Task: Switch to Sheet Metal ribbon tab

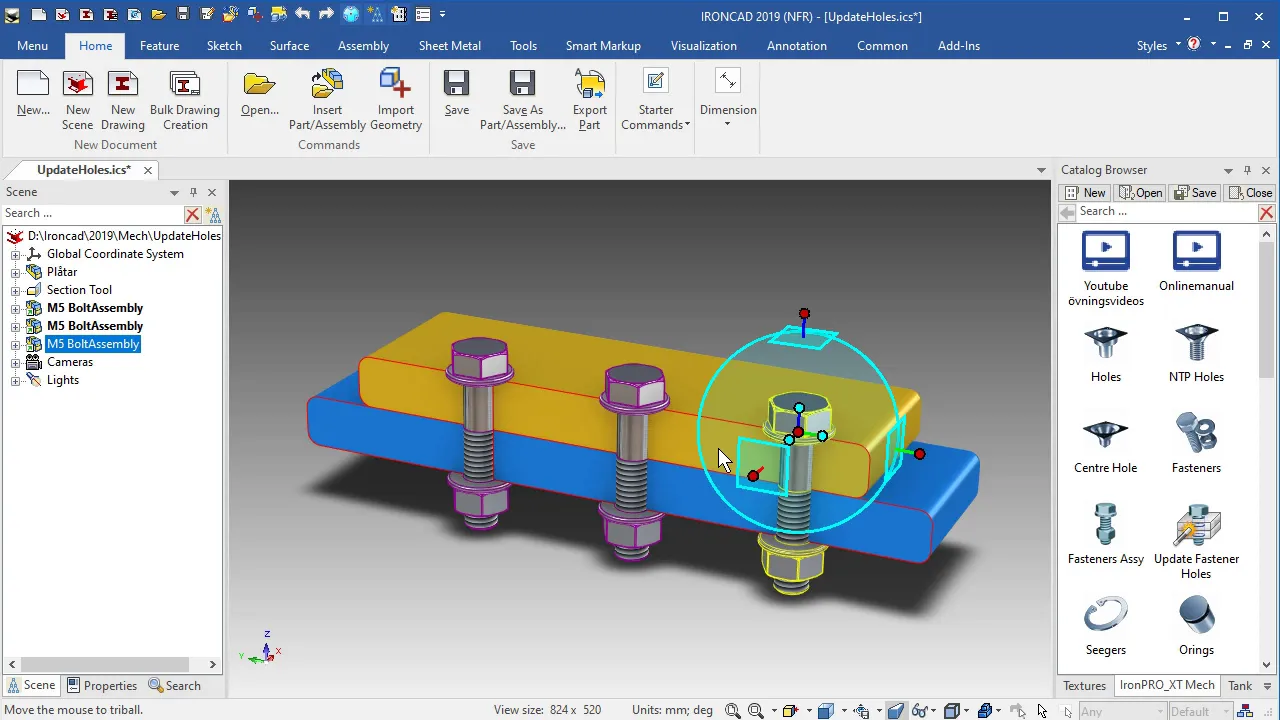Action: pos(450,46)
